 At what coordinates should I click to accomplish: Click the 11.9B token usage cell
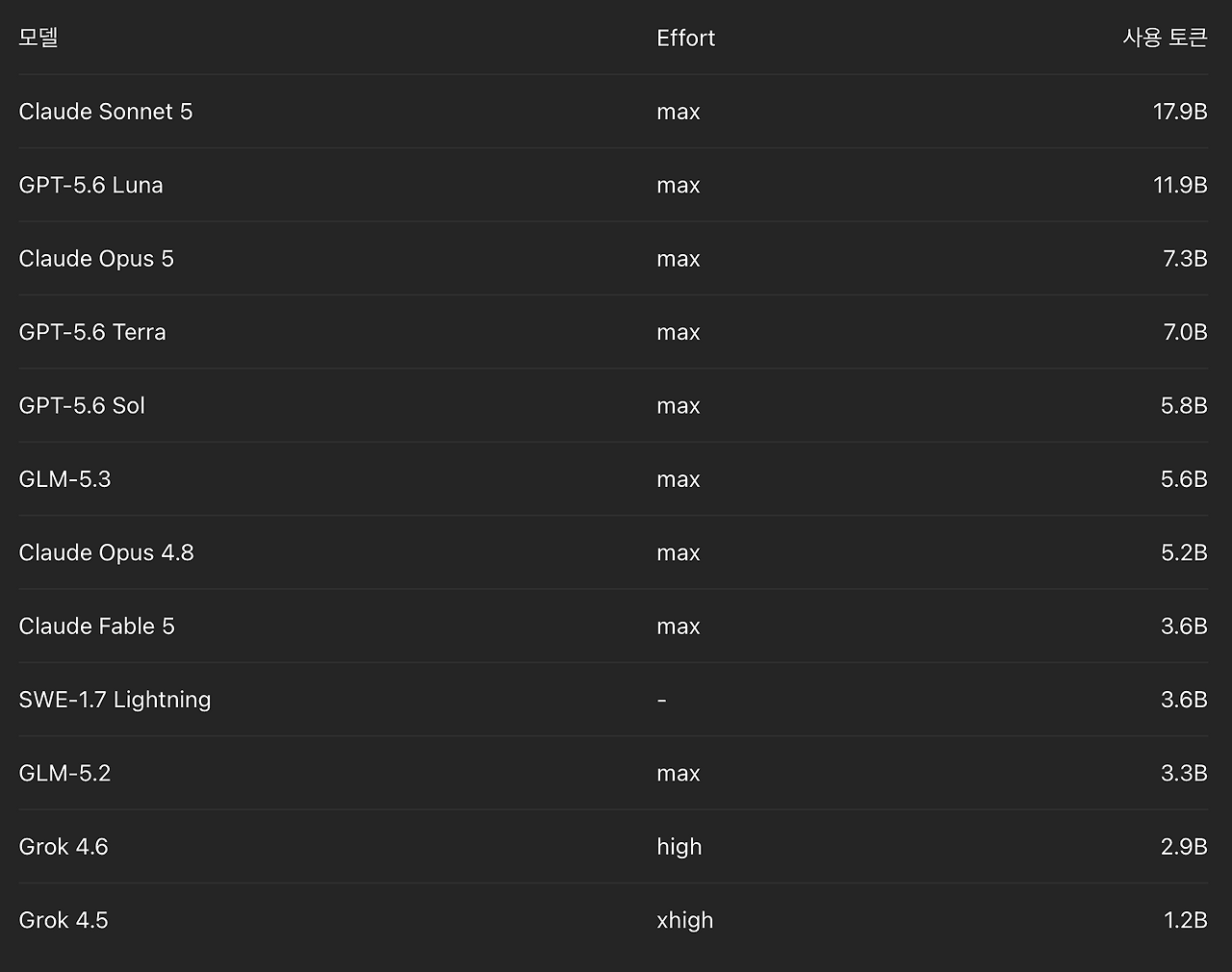point(1180,185)
